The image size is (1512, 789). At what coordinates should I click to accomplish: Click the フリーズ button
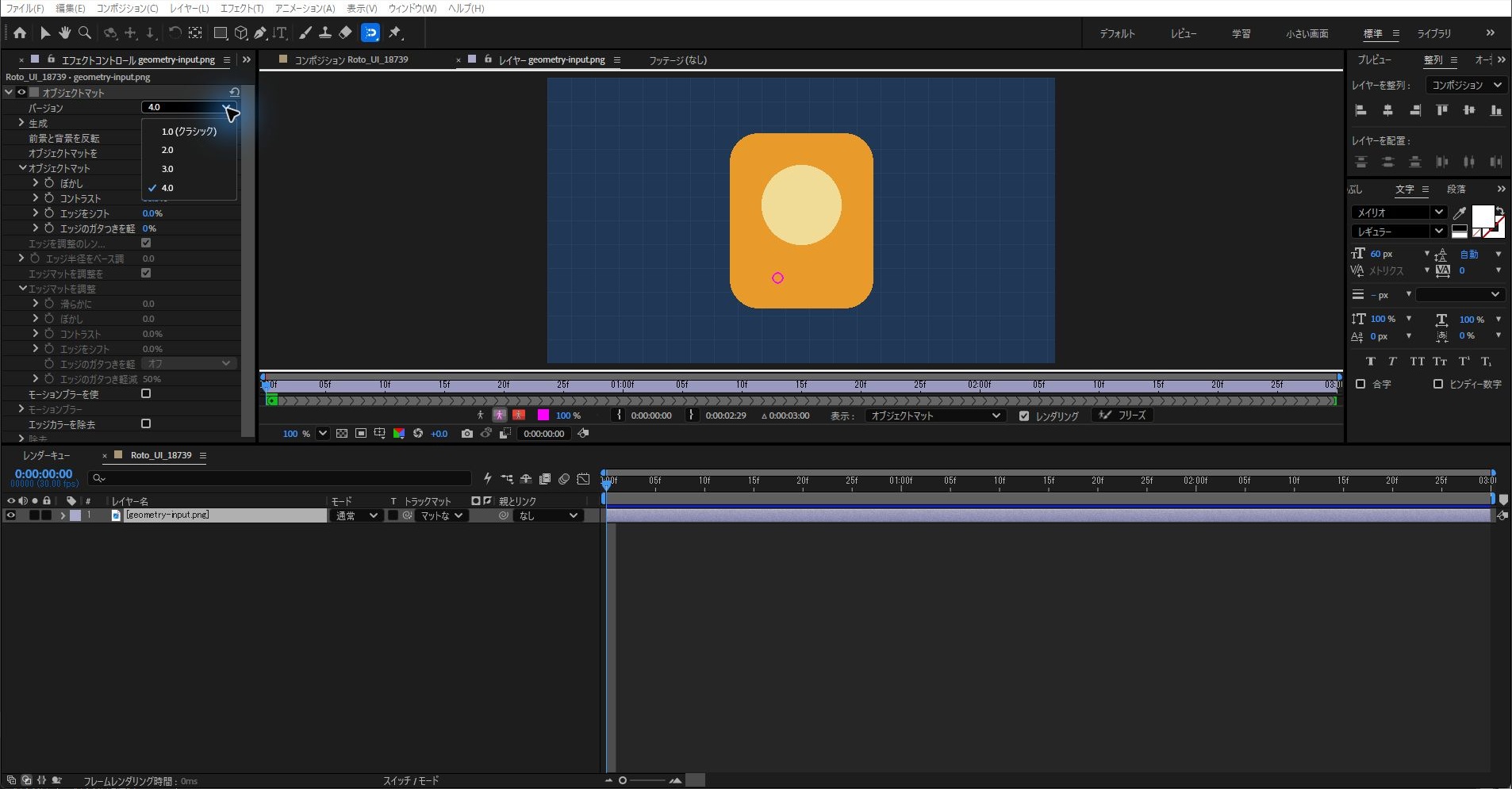point(1123,416)
